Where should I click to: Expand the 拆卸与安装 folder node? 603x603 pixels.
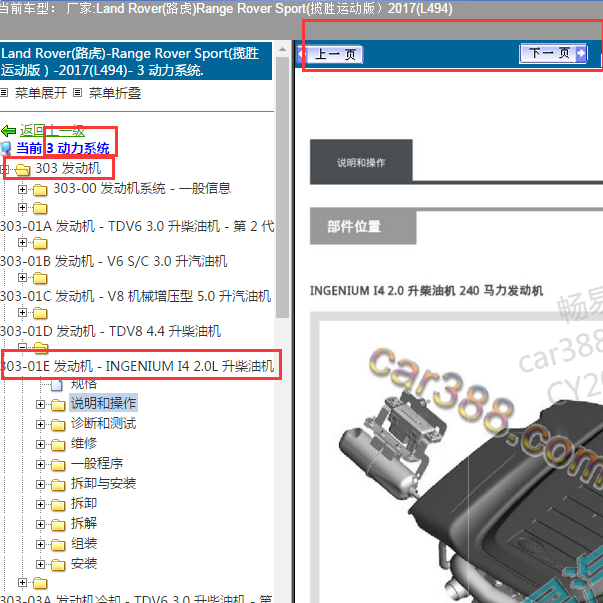pos(40,484)
